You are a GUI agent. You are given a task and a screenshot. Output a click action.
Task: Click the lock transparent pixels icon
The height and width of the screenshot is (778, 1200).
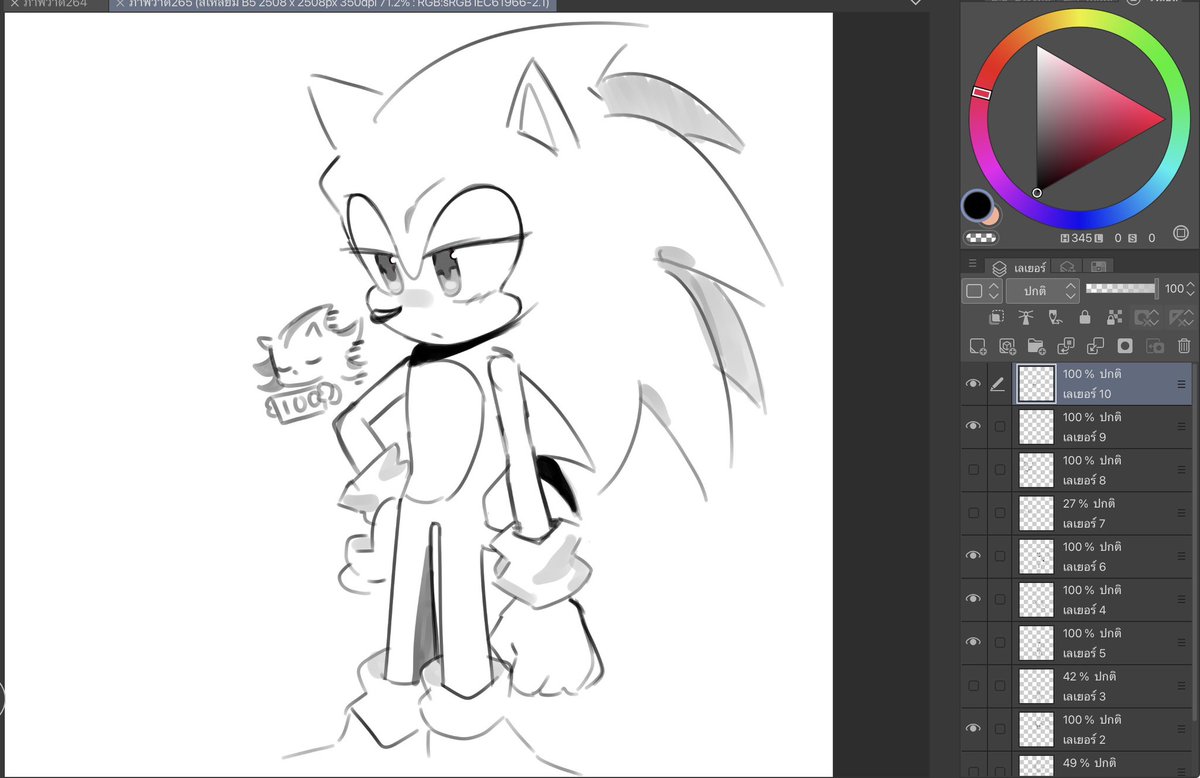[x=1115, y=318]
